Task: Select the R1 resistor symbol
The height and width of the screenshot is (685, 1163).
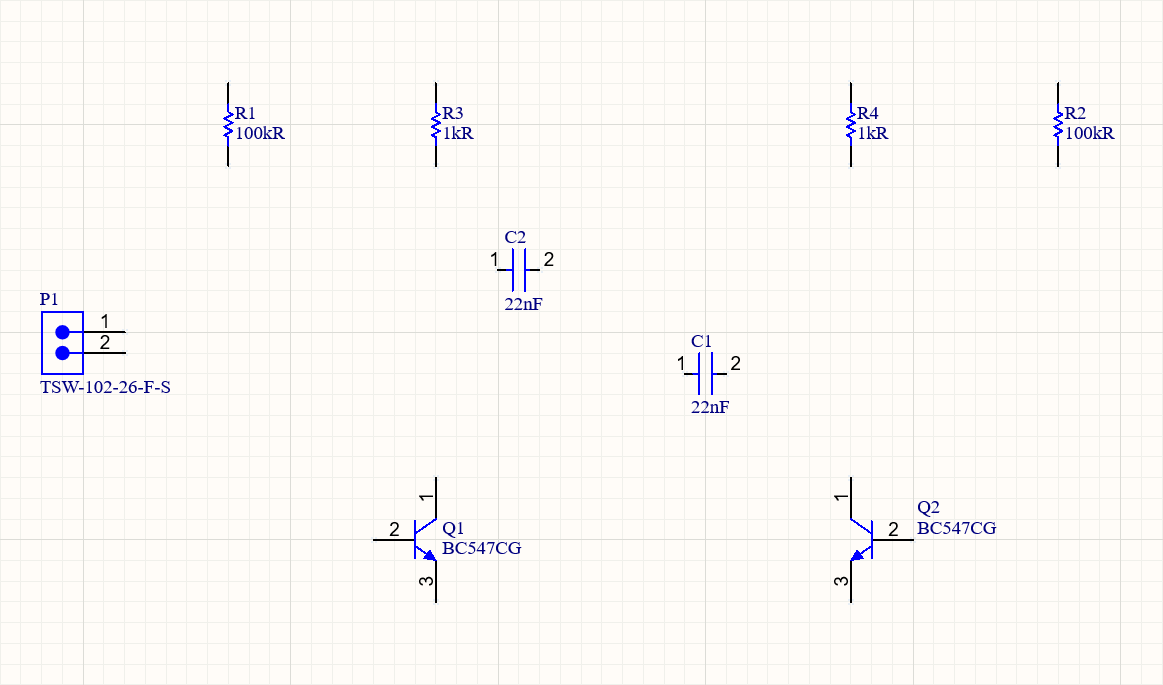Action: [228, 125]
